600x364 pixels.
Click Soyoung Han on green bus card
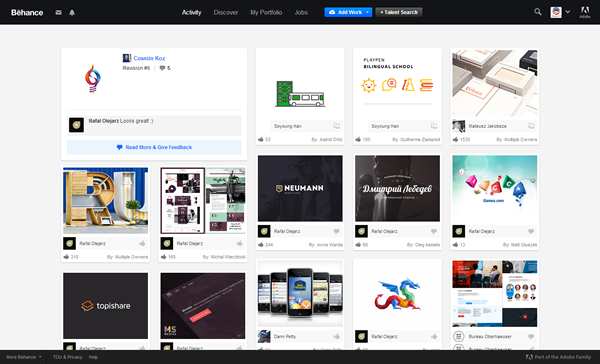(288, 126)
